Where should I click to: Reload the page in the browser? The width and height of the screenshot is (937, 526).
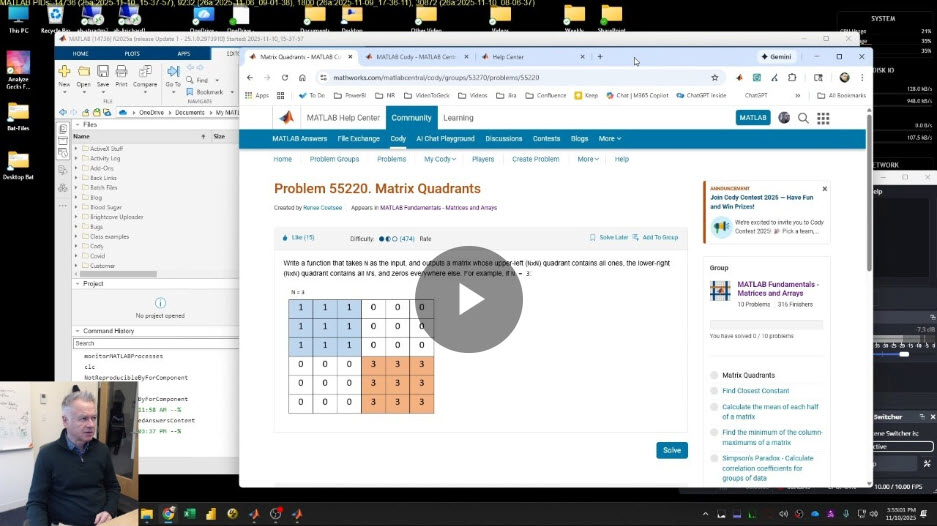tap(285, 77)
